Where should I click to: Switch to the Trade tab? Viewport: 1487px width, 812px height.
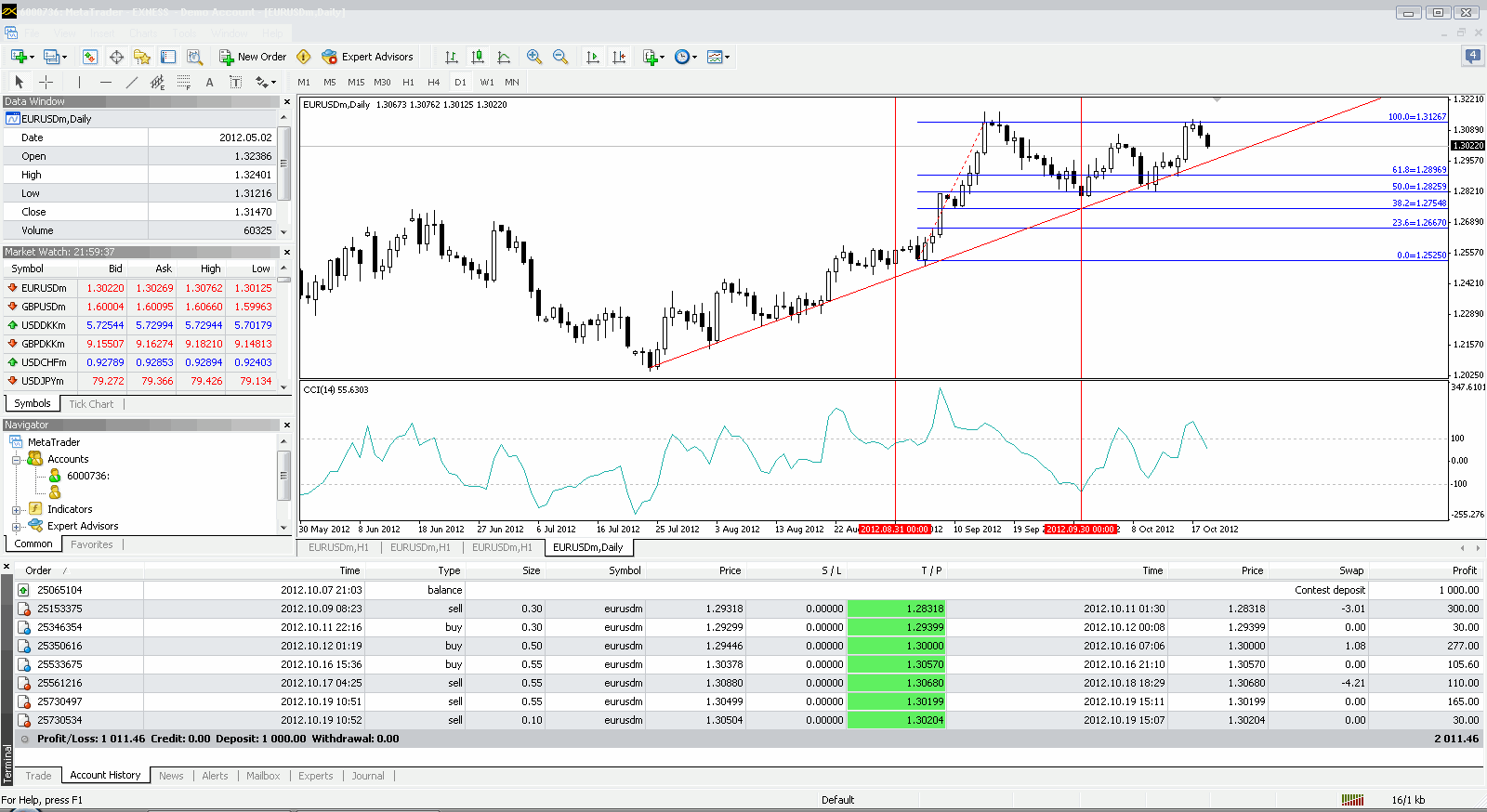tap(39, 776)
